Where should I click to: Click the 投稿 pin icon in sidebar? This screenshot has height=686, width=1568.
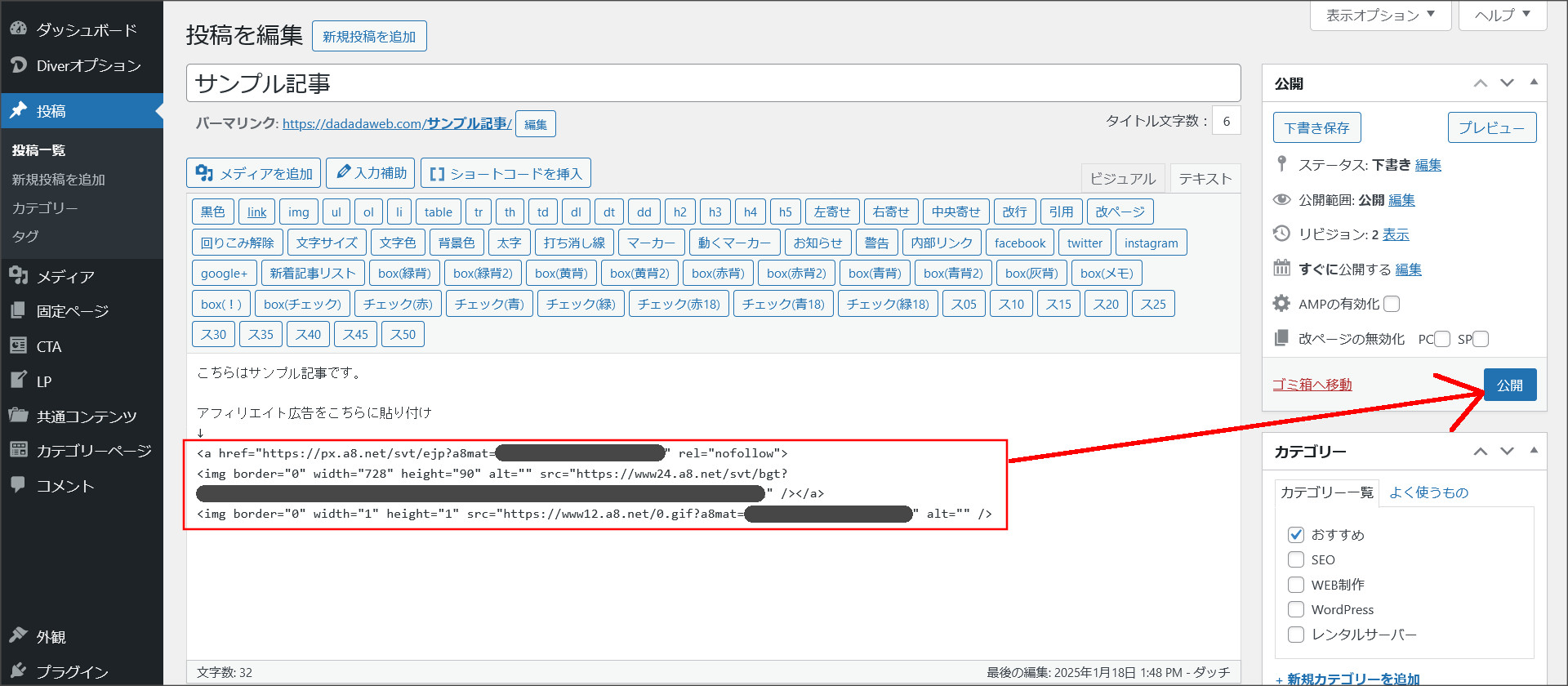point(18,110)
